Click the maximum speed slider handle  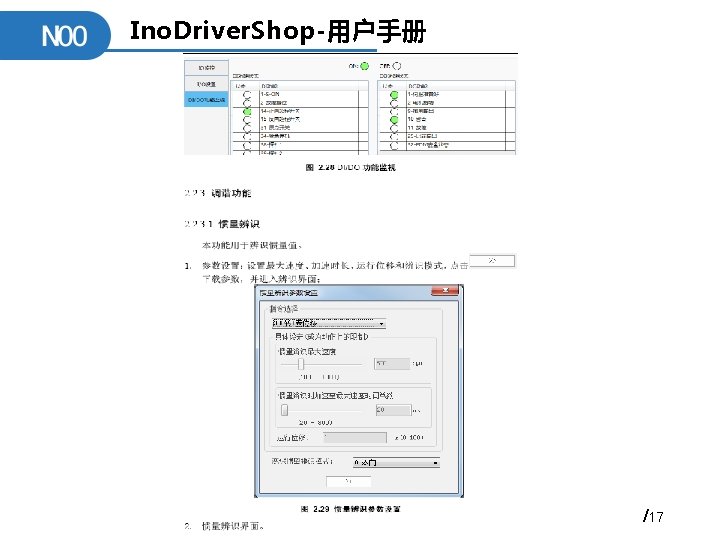[x=301, y=364]
